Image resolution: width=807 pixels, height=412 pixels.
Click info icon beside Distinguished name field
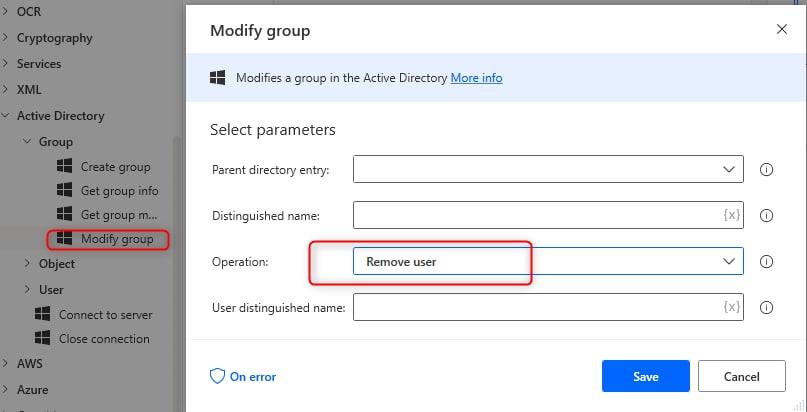(767, 216)
